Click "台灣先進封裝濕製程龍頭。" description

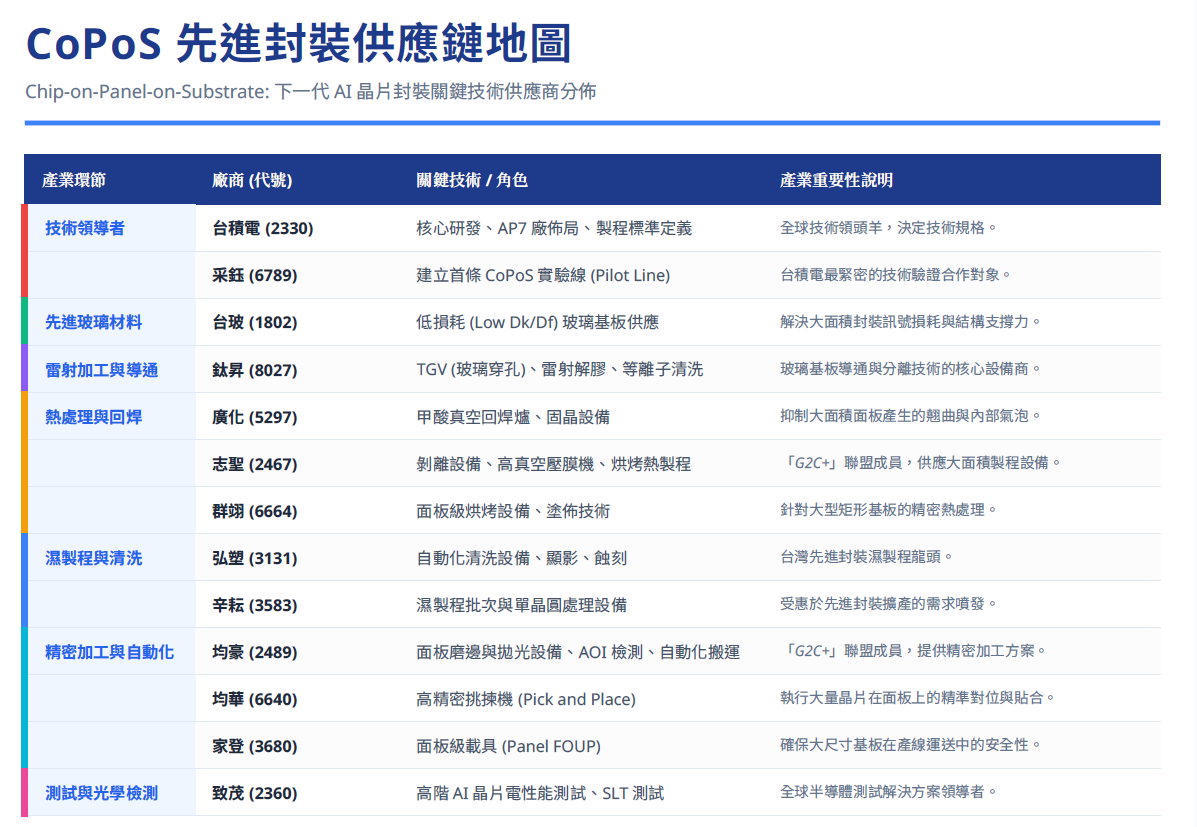[x=866, y=557]
